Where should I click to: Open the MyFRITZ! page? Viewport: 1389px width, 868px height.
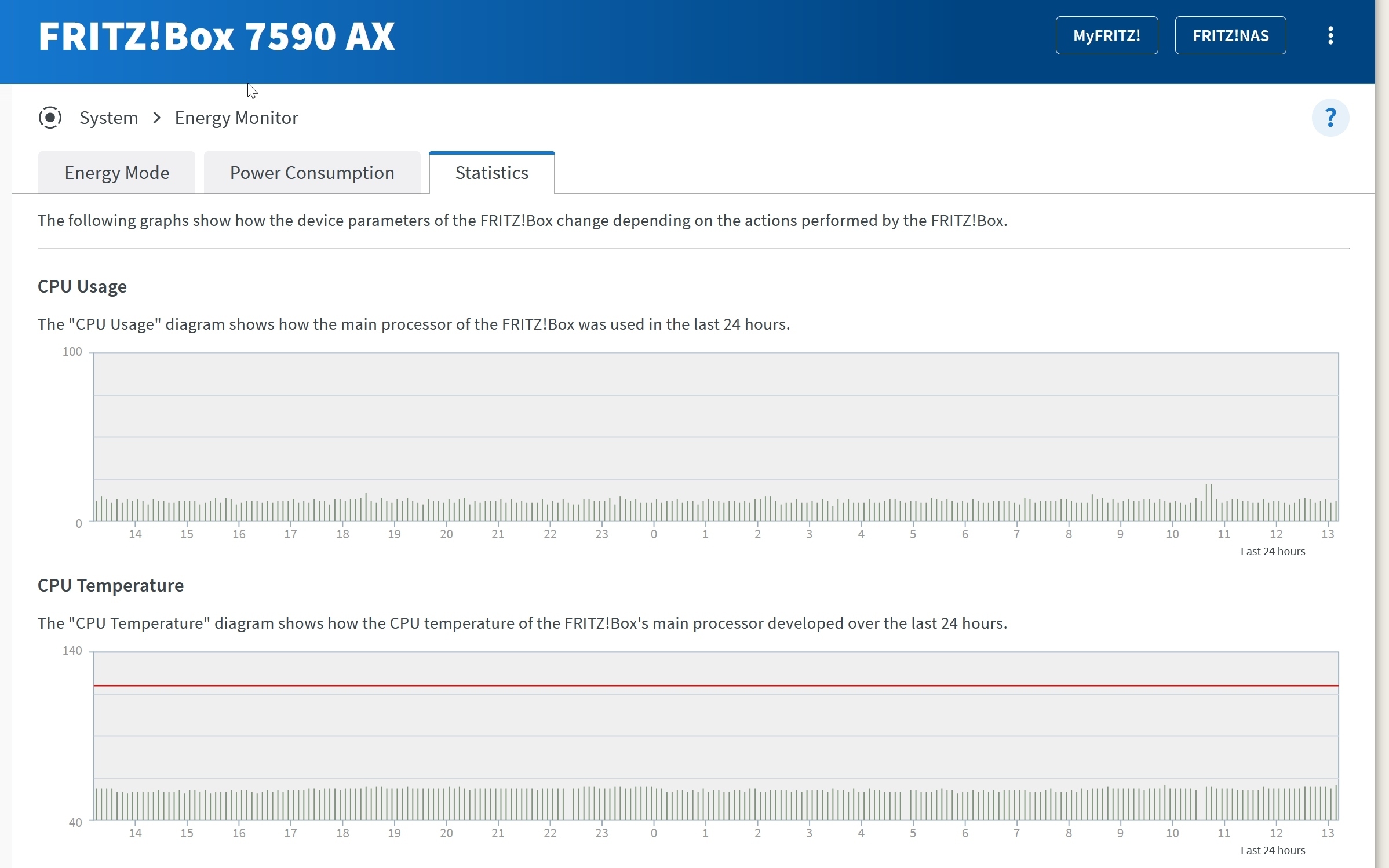[1106, 35]
